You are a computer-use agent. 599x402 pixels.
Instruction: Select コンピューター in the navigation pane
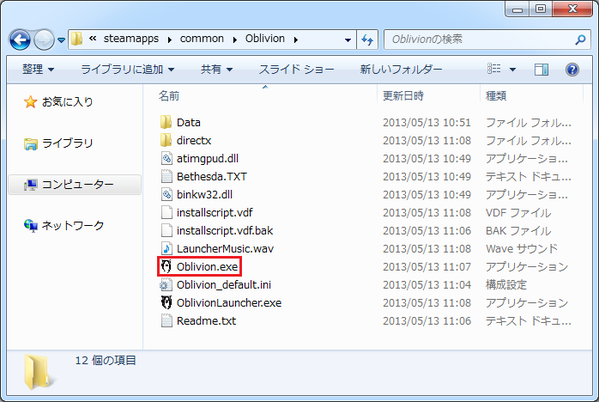tap(78, 184)
